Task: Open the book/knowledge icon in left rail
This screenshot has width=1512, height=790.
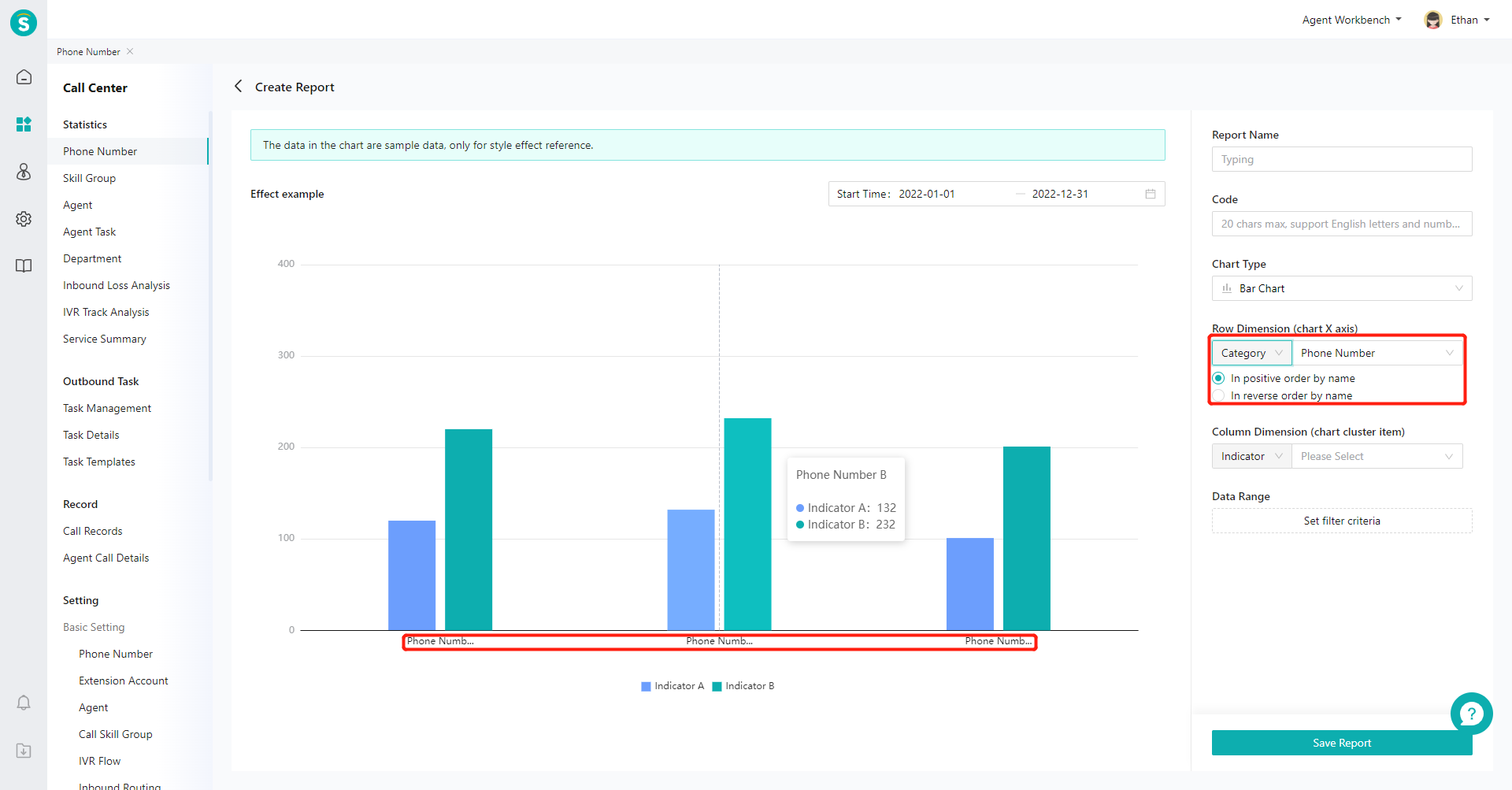Action: pyautogui.click(x=24, y=265)
